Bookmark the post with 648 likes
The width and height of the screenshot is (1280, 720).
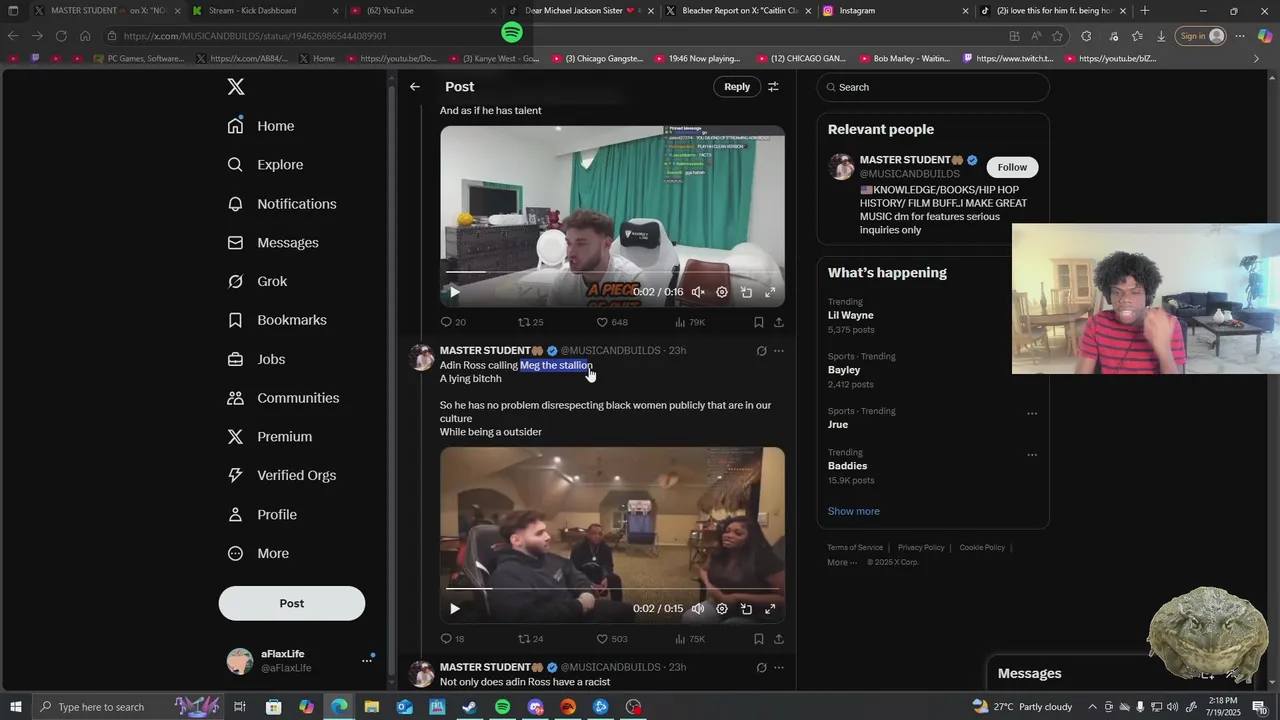(x=759, y=322)
